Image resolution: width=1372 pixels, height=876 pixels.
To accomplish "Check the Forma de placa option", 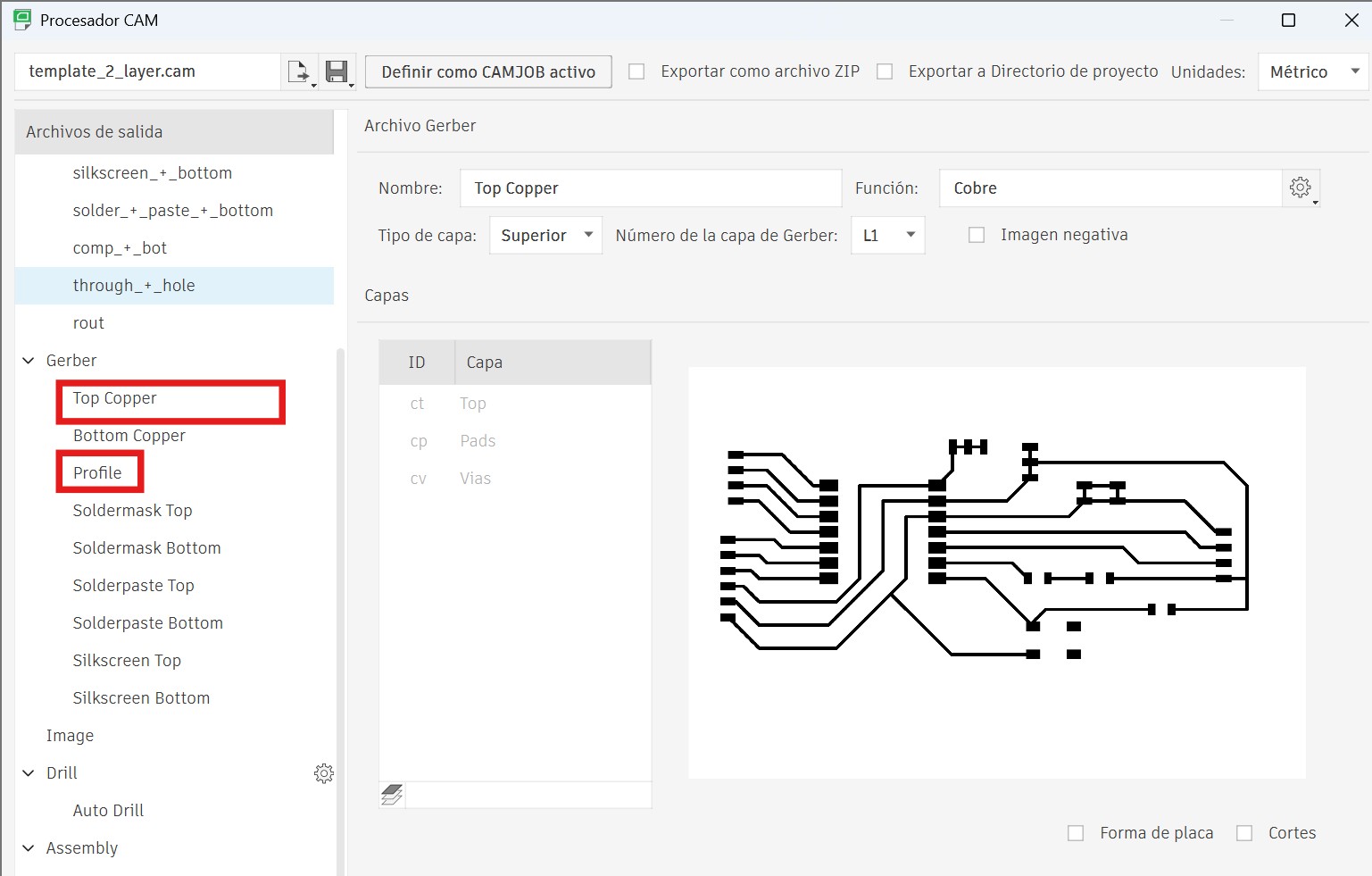I will point(1076,833).
